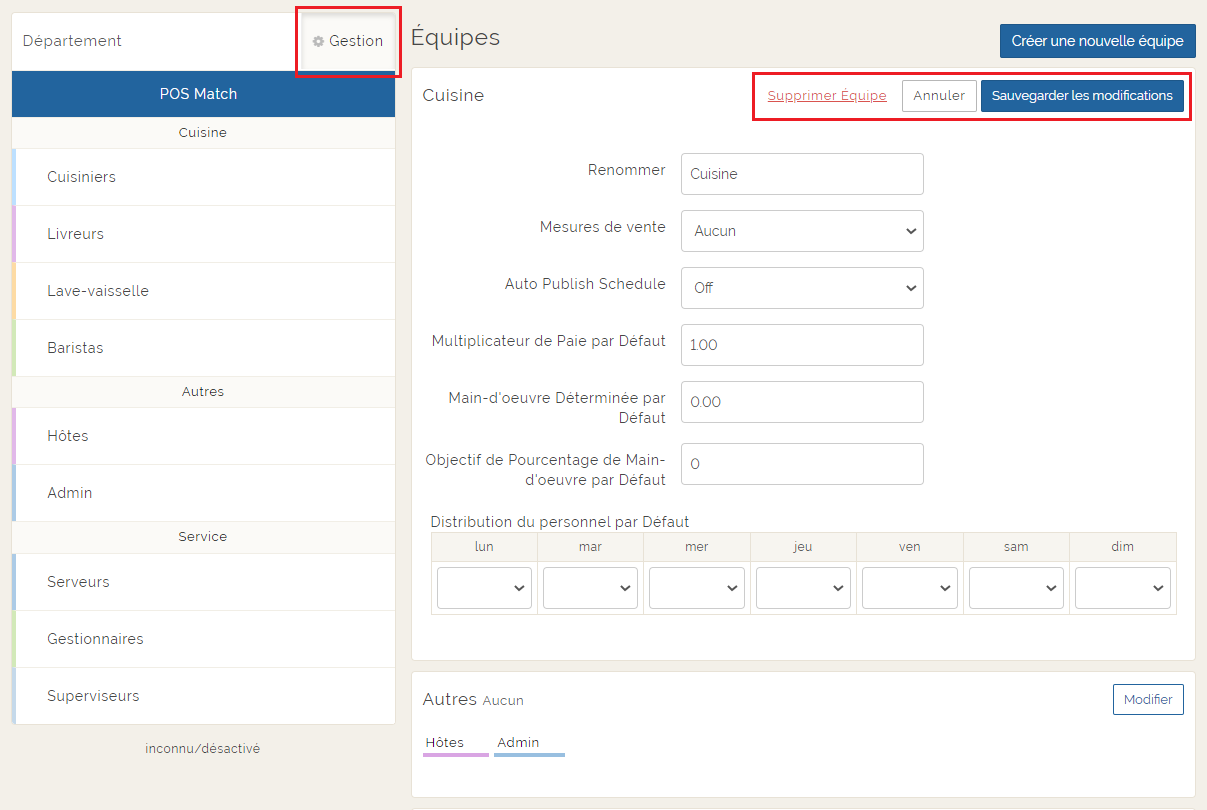Screen dimensions: 1207x810
Task: Click the Hôtes tag with purple underline
Action: tap(445, 743)
